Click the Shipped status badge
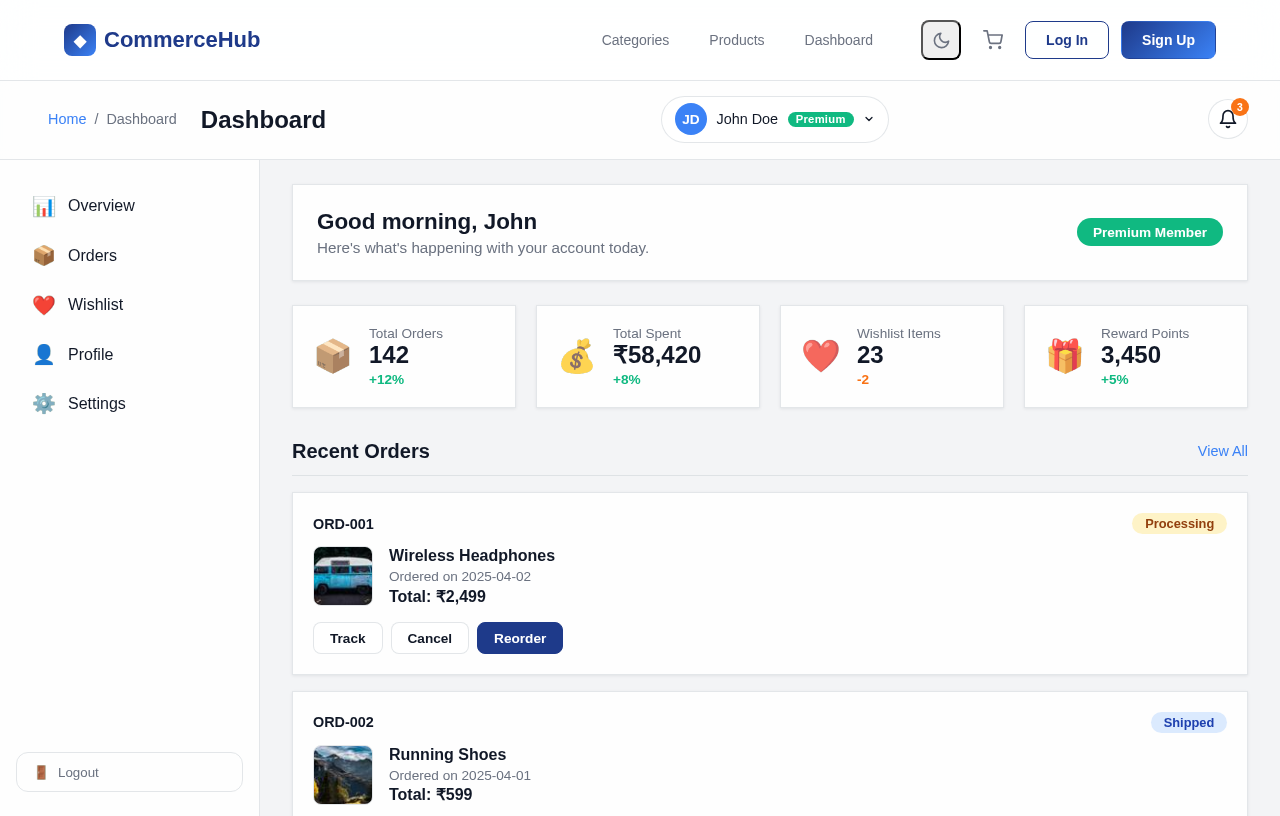1280x816 pixels. point(1189,722)
